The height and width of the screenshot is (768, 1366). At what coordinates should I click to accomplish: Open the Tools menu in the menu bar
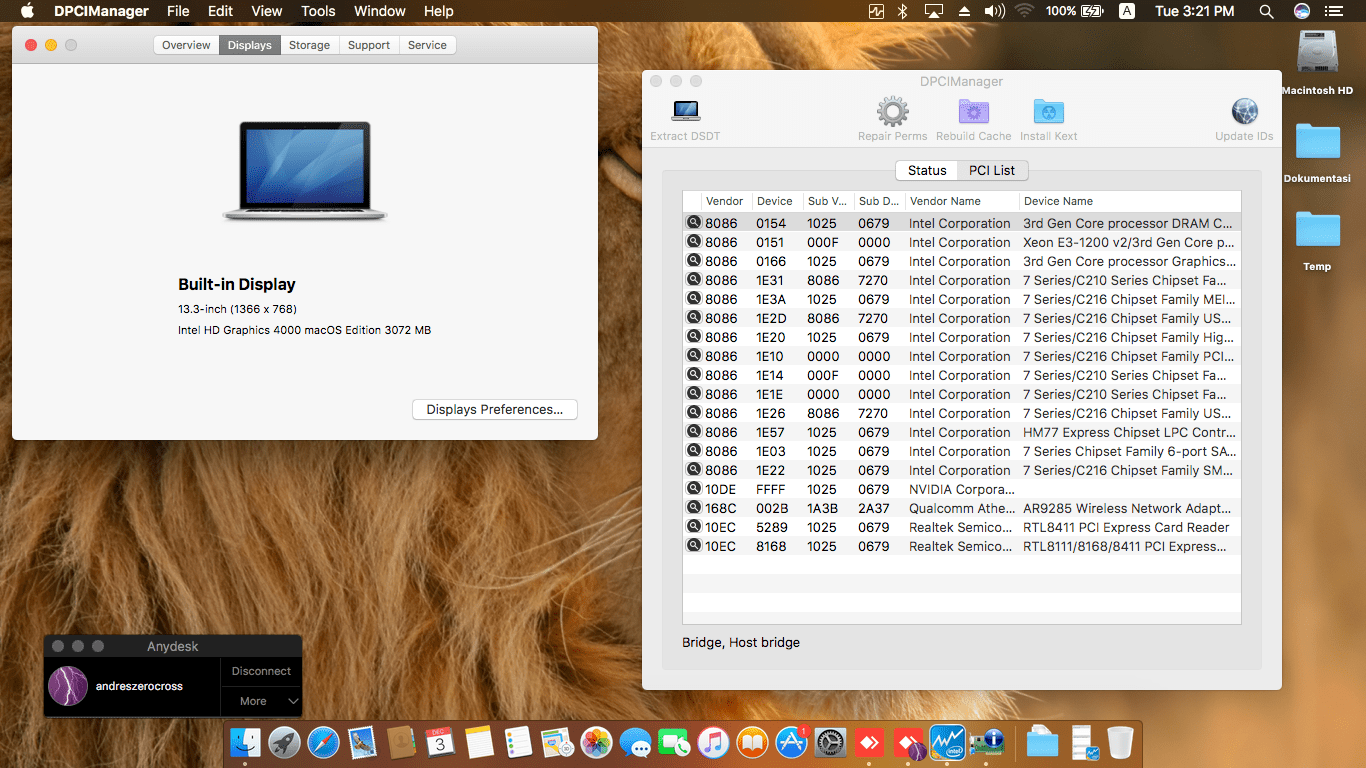pyautogui.click(x=318, y=11)
